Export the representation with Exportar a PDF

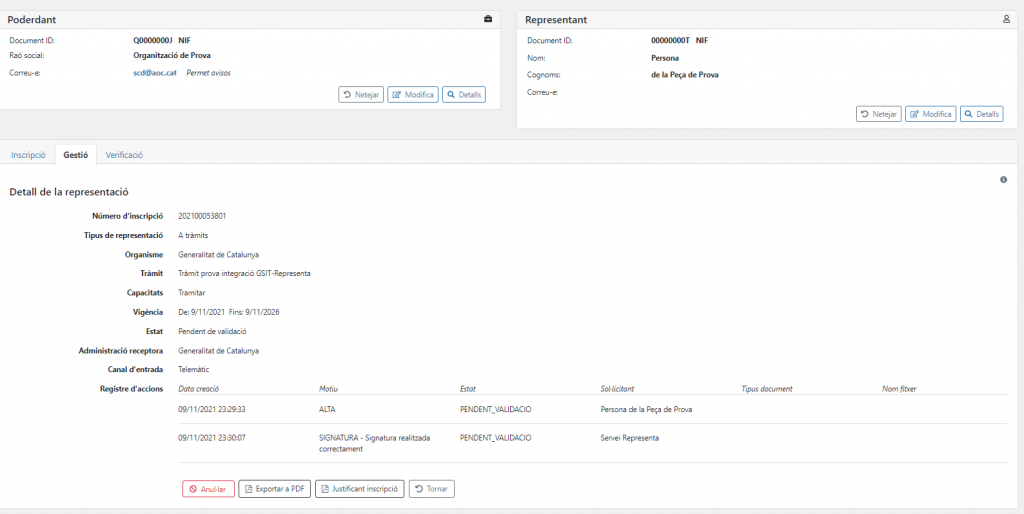coord(274,489)
